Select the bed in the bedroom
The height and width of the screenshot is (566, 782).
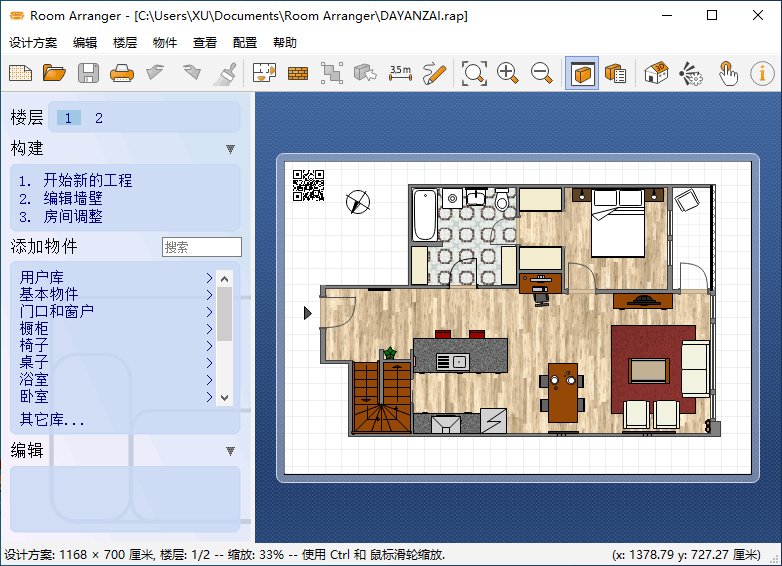618,223
